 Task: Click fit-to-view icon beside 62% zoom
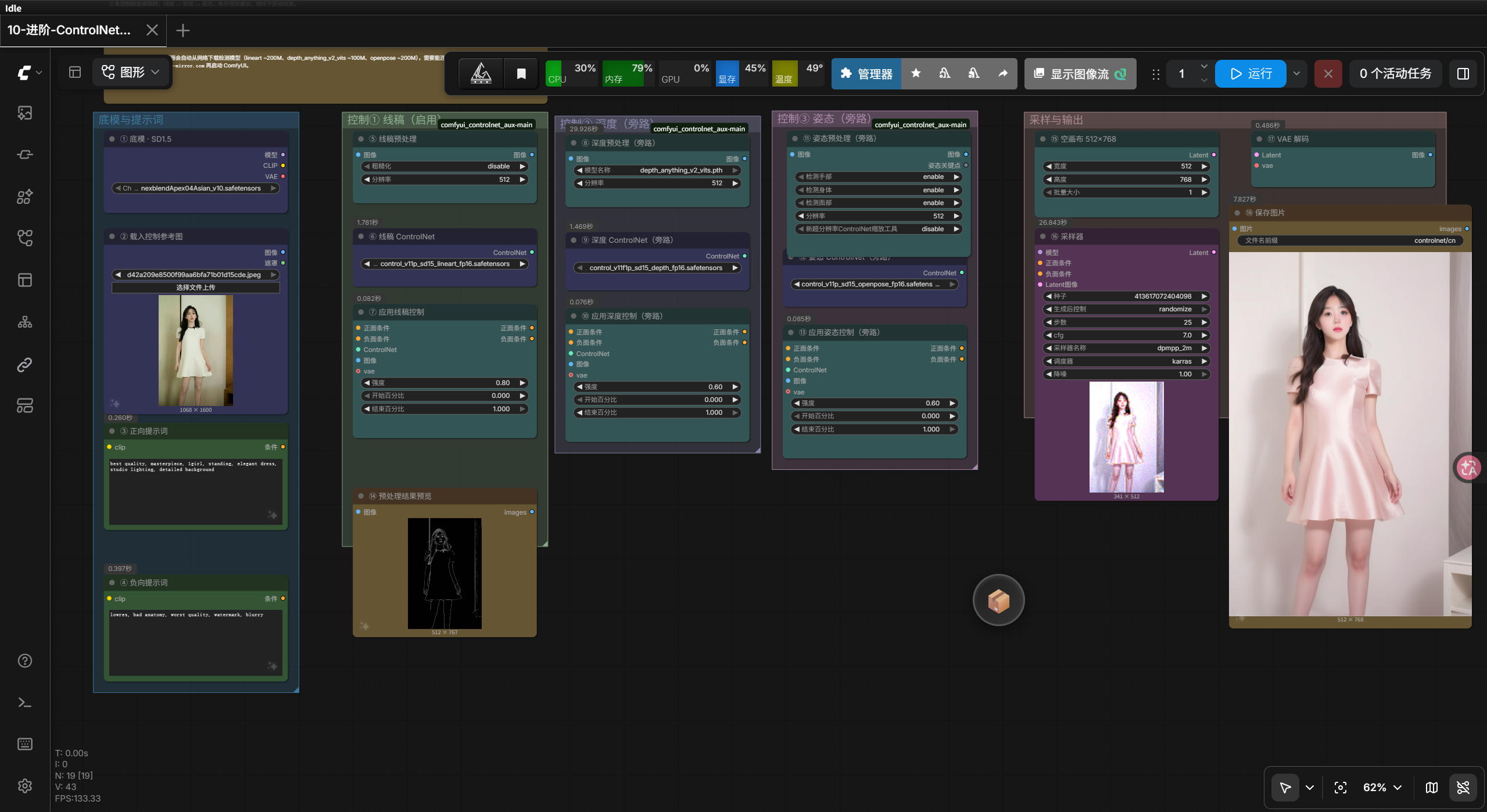(1341, 788)
